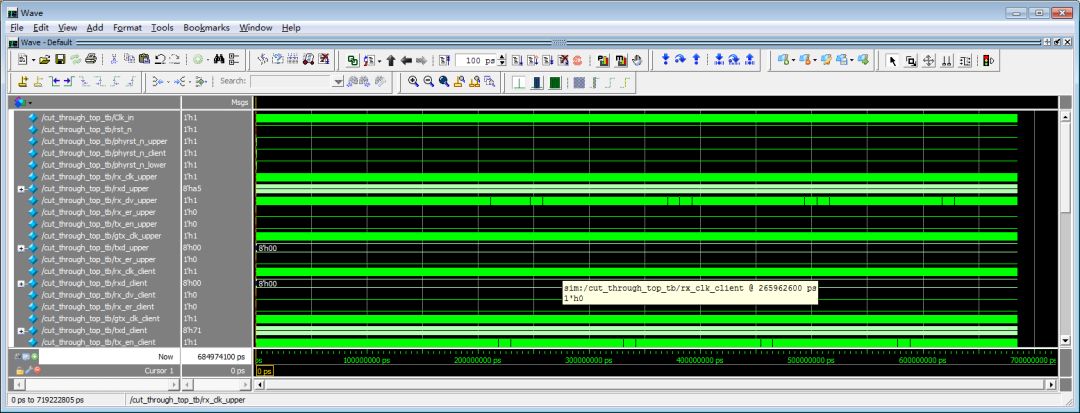Click the Open file folder icon

tap(45, 60)
